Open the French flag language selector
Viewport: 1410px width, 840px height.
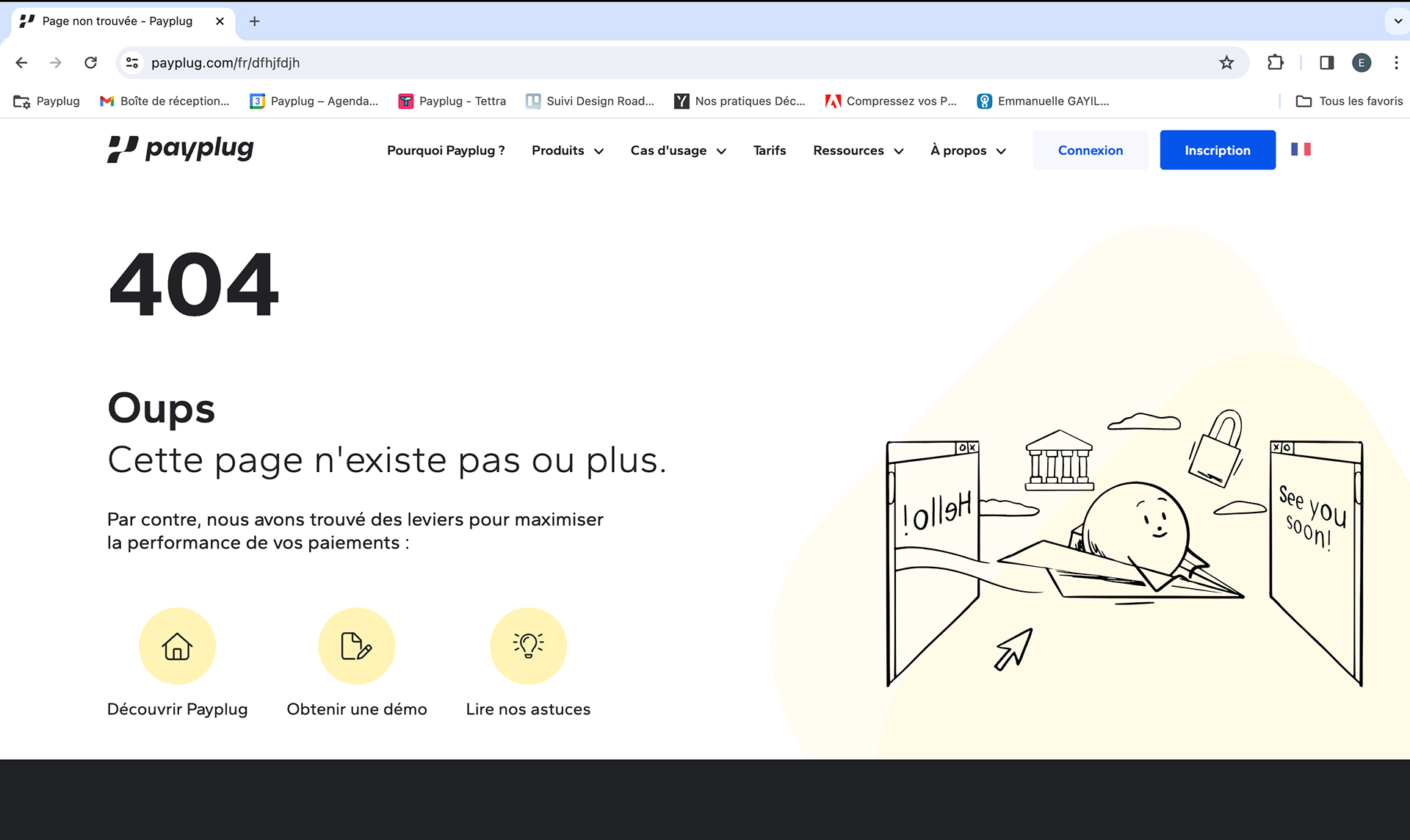pos(1301,149)
